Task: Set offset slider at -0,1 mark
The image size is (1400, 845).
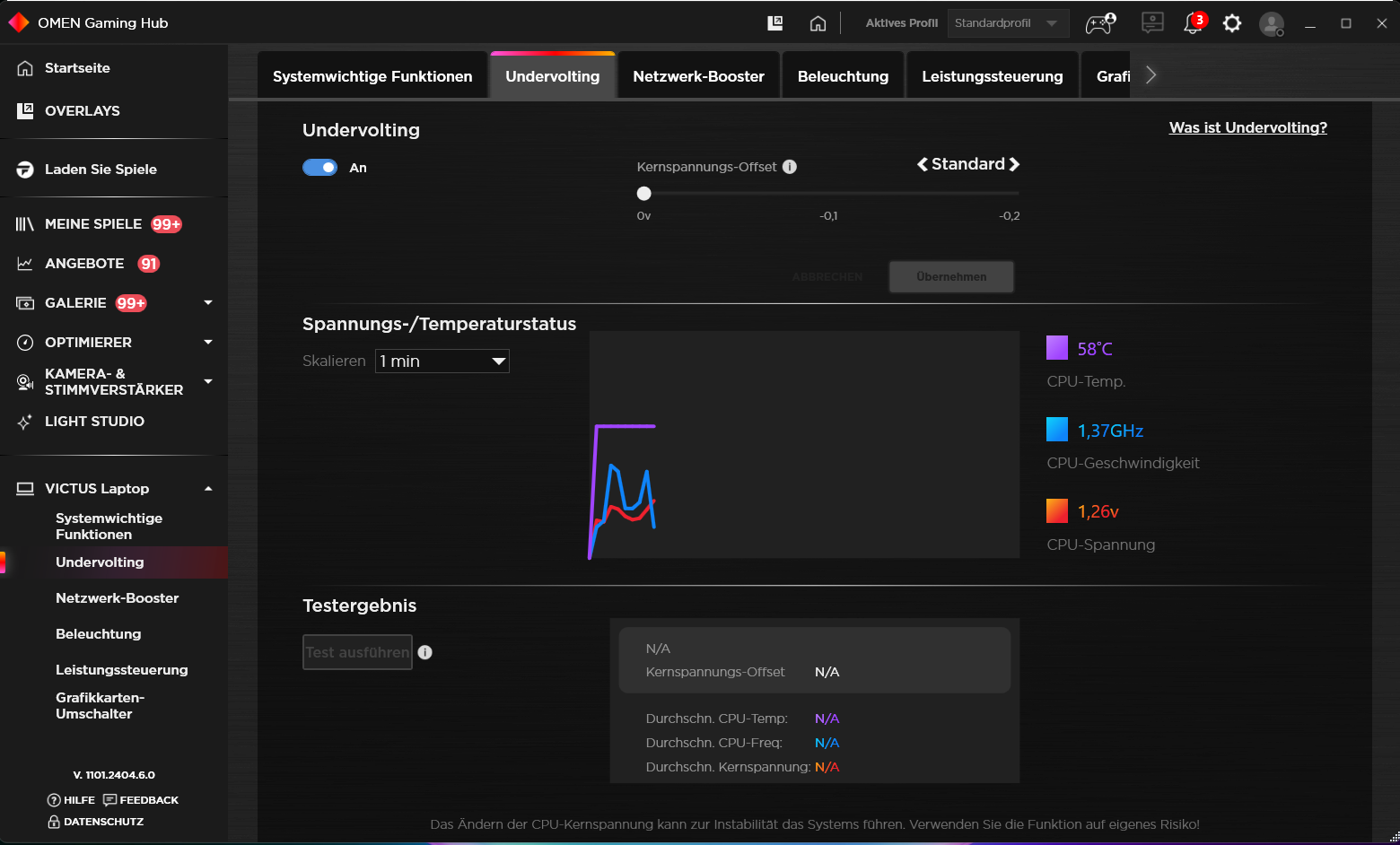Action: click(x=829, y=193)
